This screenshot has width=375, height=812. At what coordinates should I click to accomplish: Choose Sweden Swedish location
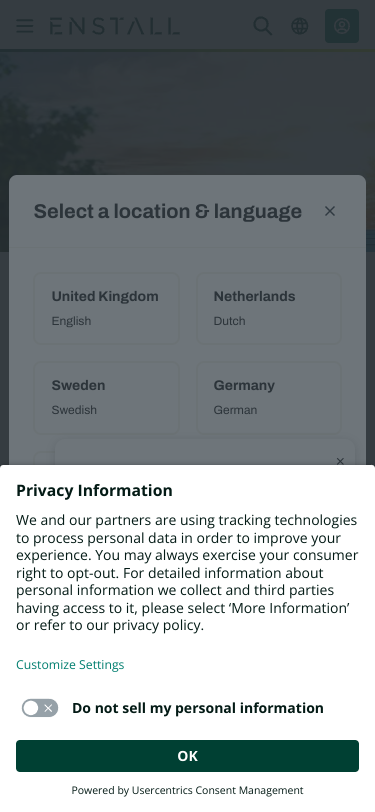107,397
